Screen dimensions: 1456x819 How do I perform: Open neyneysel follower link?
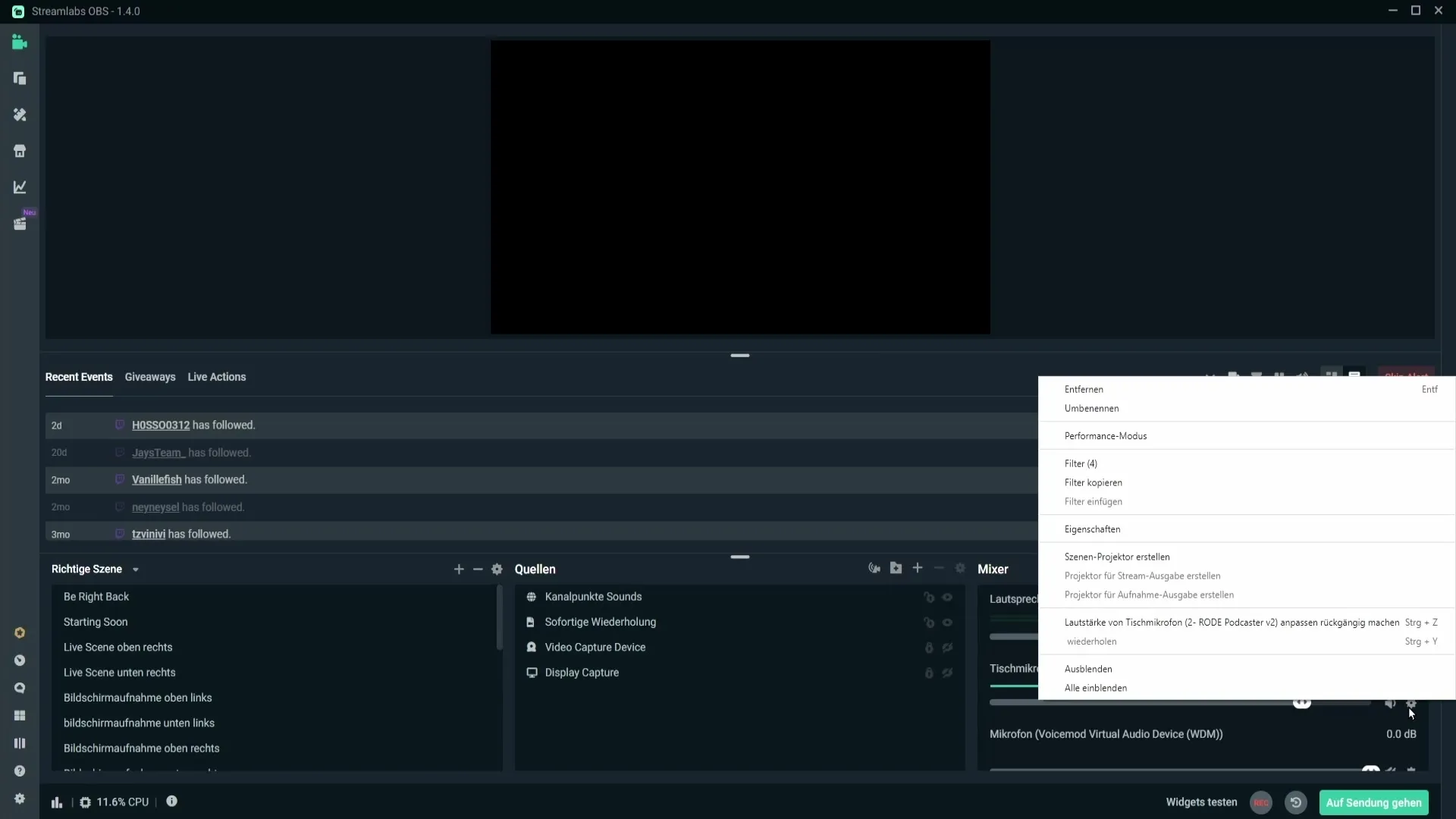coord(155,507)
